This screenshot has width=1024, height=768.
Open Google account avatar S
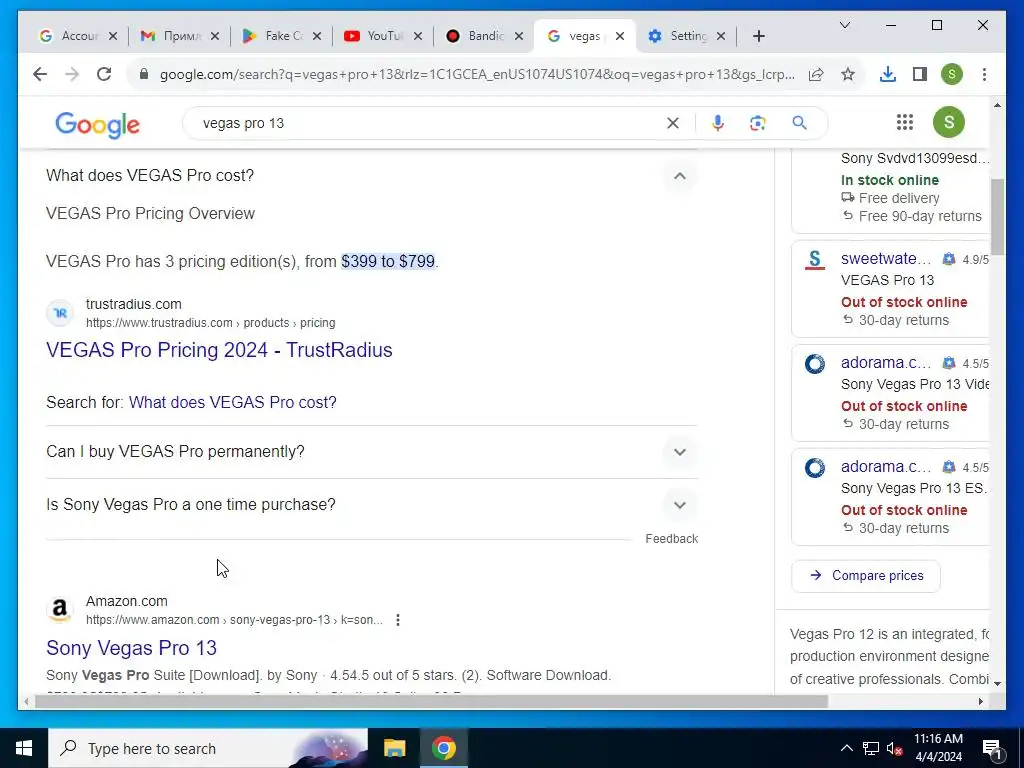tap(949, 122)
